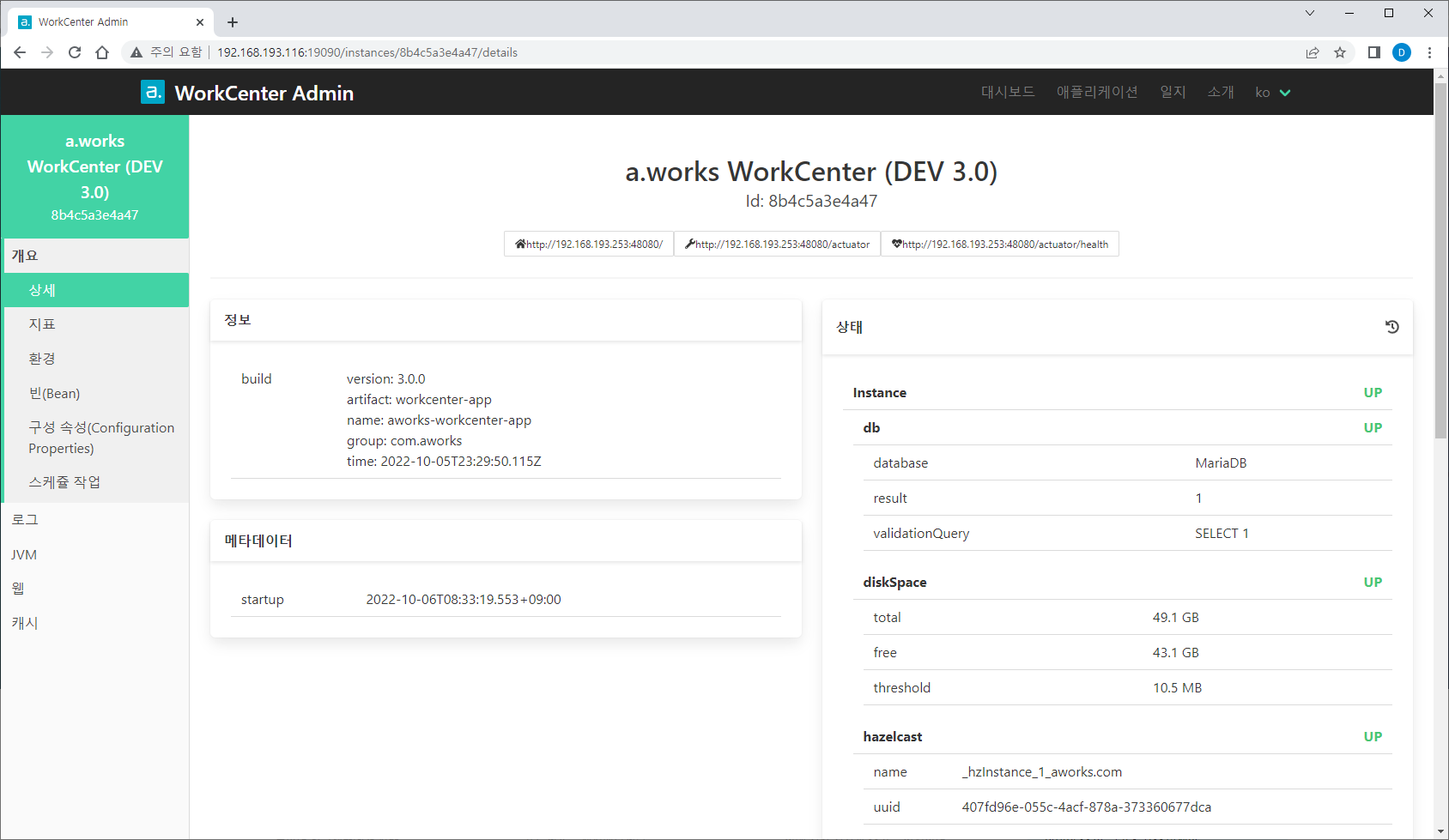Click the version: 3.0.0 build text

[386, 378]
